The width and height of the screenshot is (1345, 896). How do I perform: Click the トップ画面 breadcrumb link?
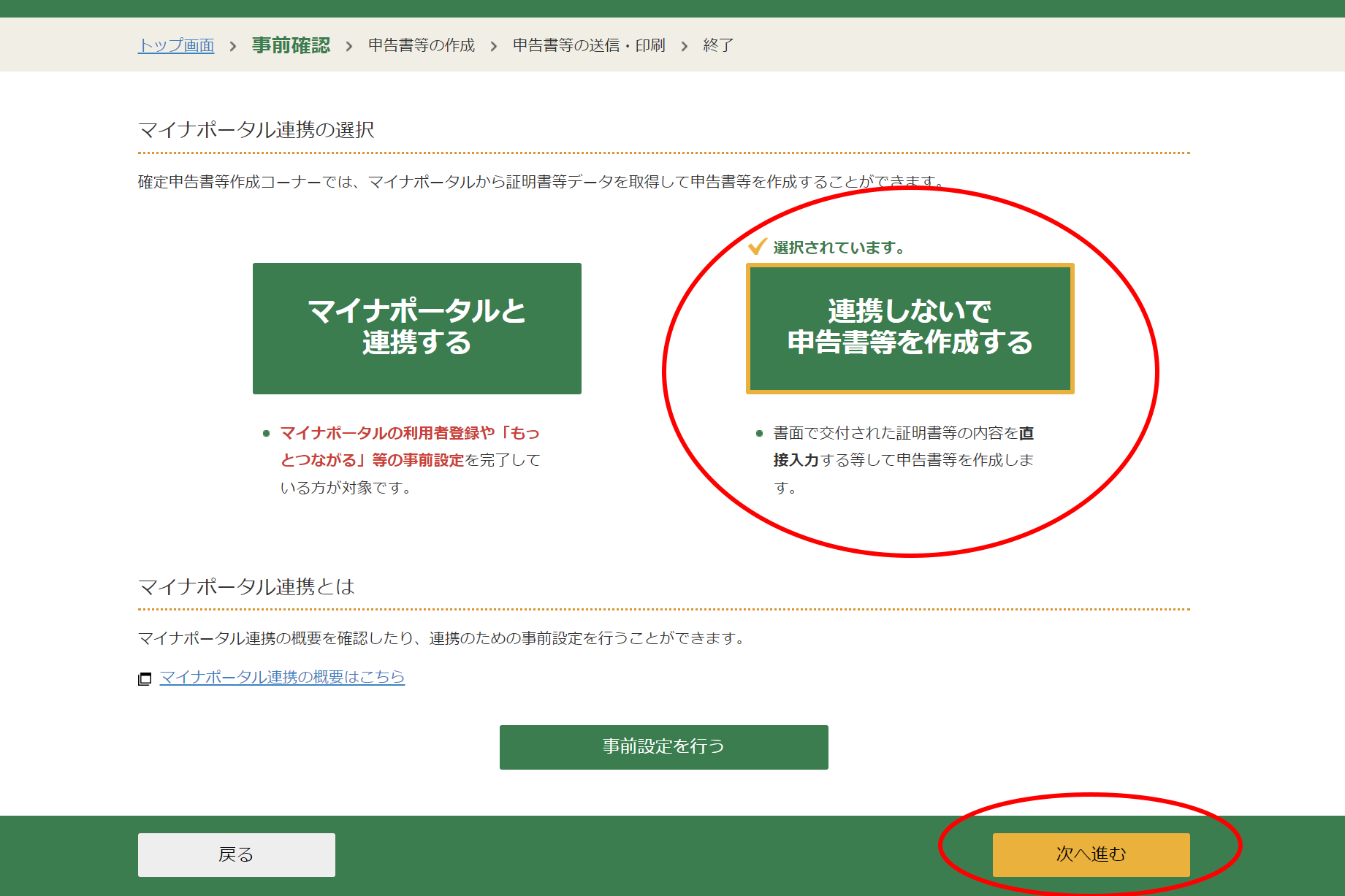click(x=176, y=45)
